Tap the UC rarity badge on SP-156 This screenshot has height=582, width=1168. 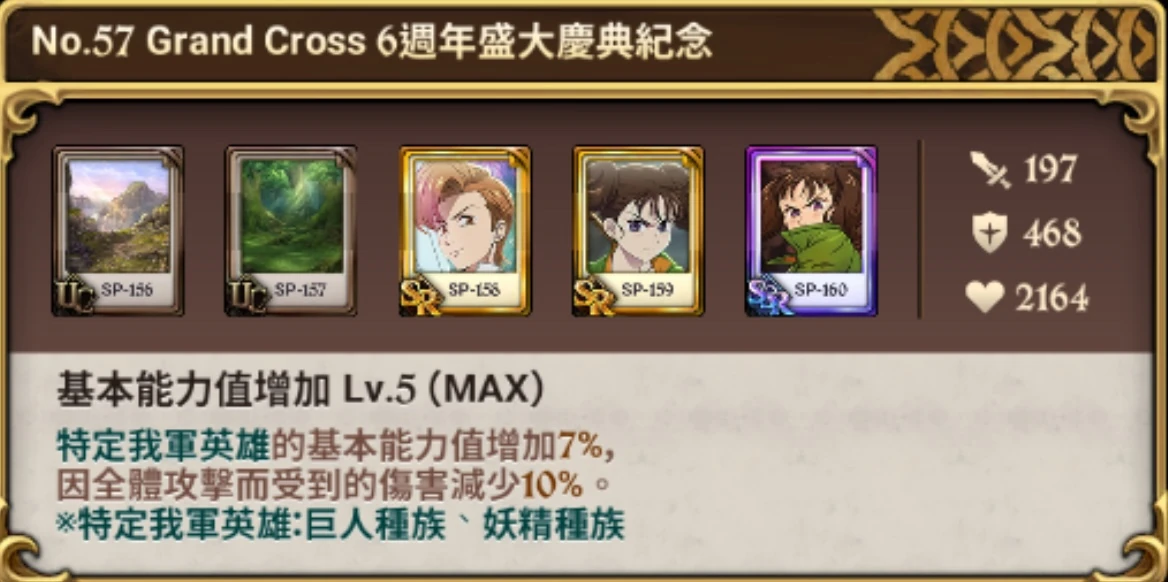coord(74,296)
